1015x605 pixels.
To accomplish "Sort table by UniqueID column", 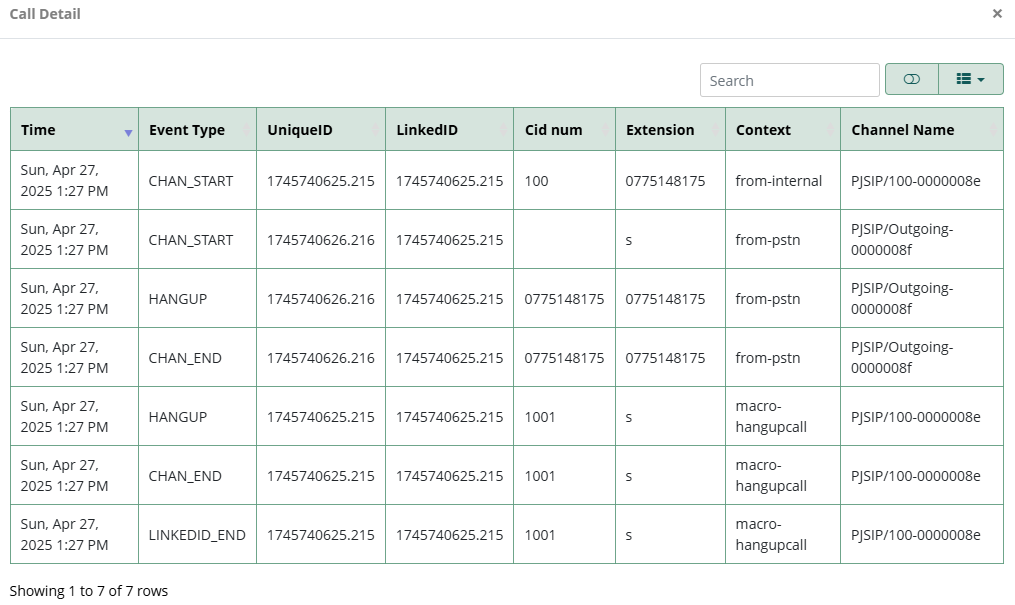I will pyautogui.click(x=321, y=130).
